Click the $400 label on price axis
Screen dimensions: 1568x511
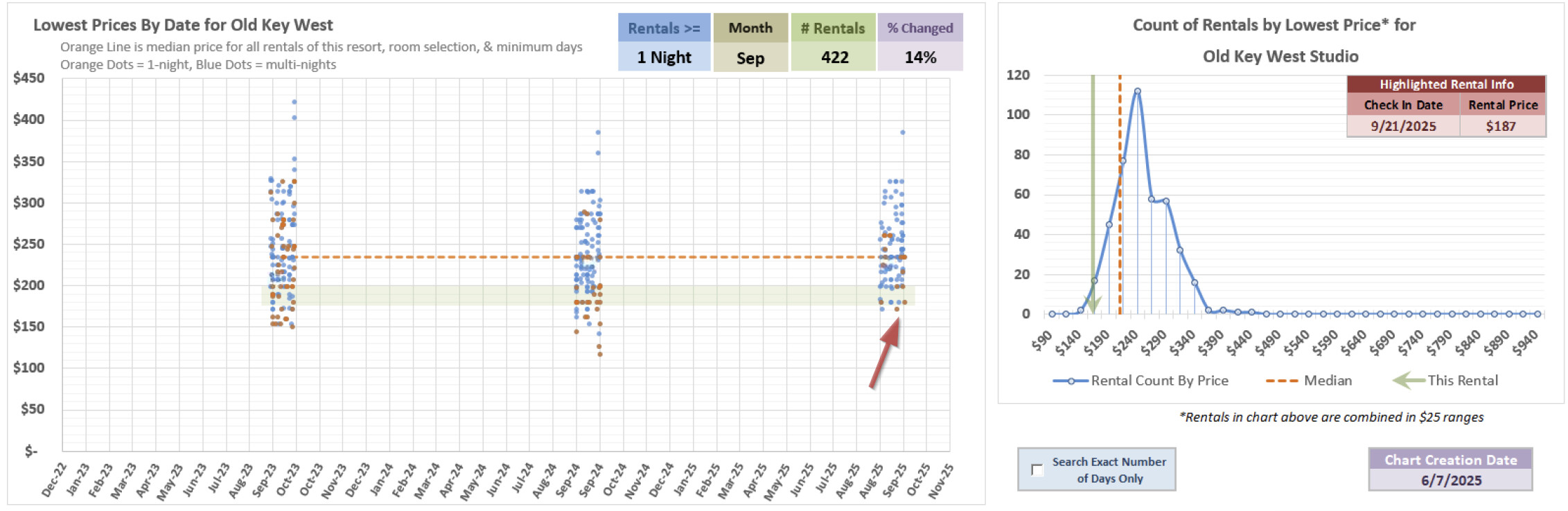pos(28,119)
